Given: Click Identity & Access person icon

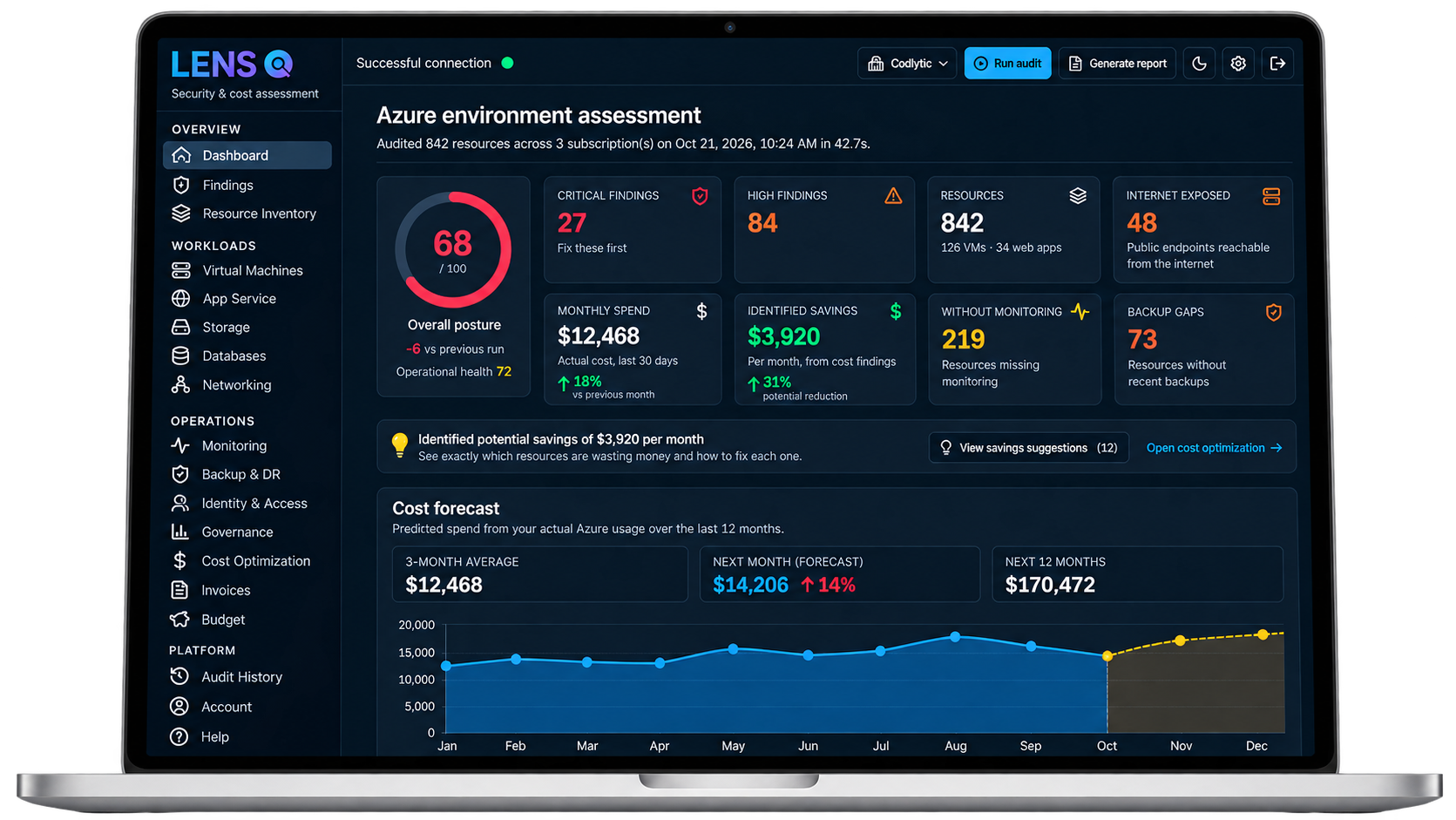Looking at the screenshot, I should tap(180, 503).
